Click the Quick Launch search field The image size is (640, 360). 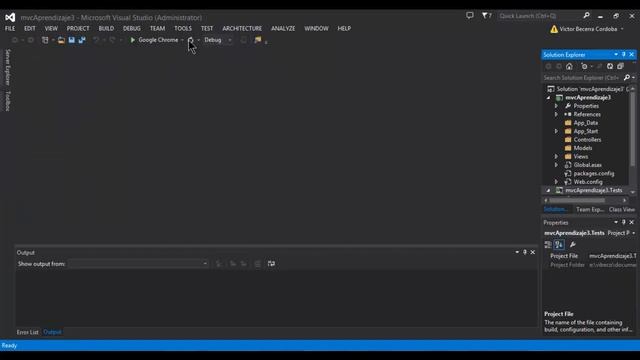[x=540, y=16]
